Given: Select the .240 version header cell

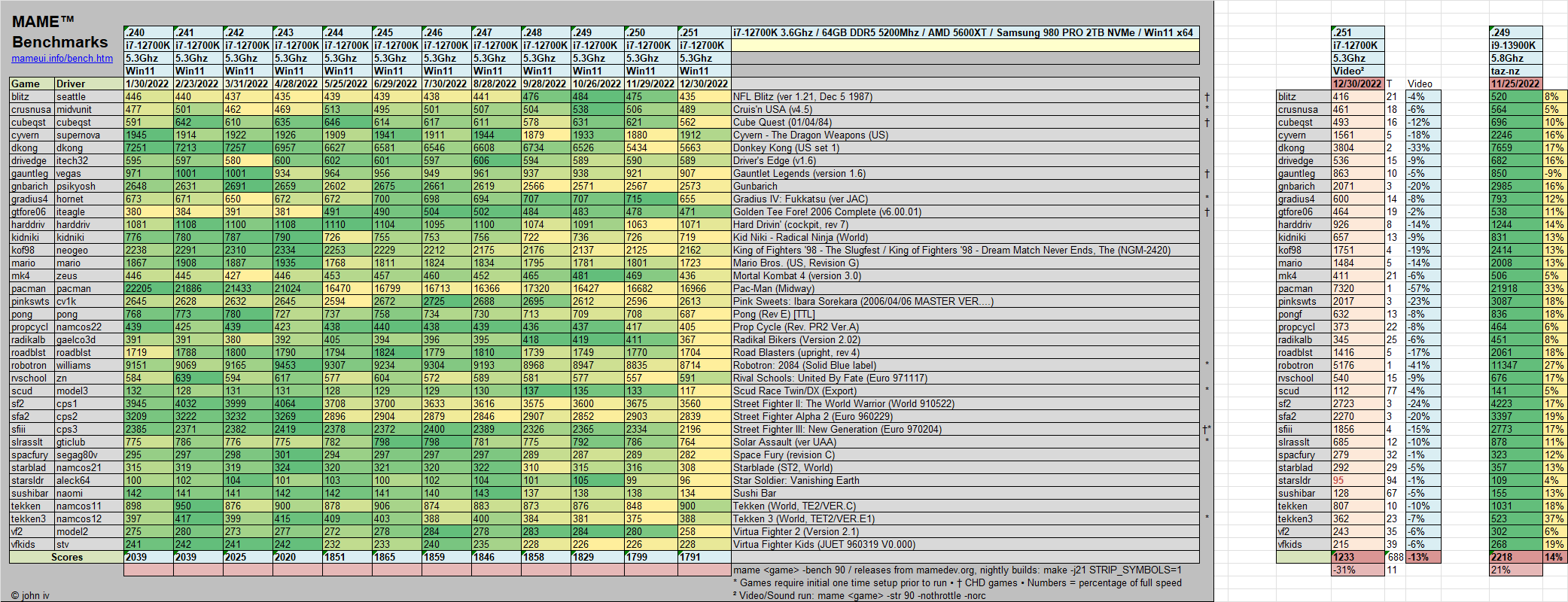Looking at the screenshot, I should (148, 32).
